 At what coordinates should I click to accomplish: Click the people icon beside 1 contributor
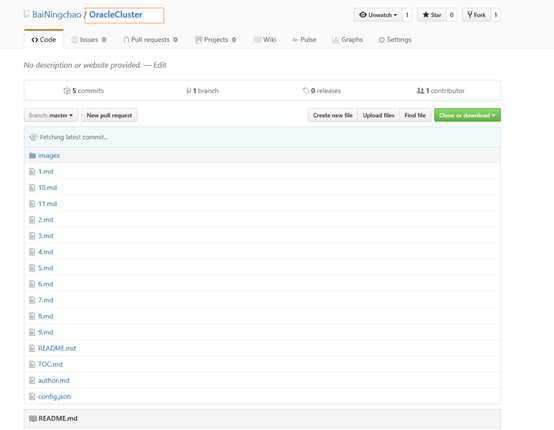(x=420, y=91)
